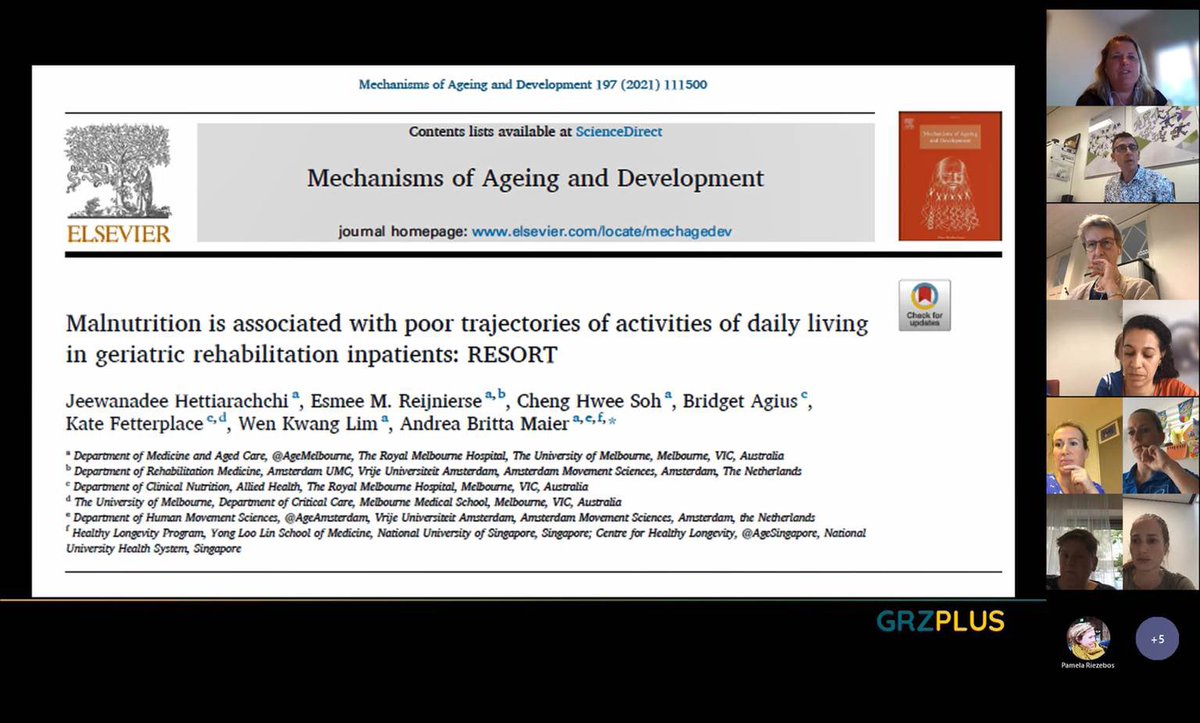Select video of woman against yellow wall
Screen dimensions: 1200x723
click(1084, 446)
